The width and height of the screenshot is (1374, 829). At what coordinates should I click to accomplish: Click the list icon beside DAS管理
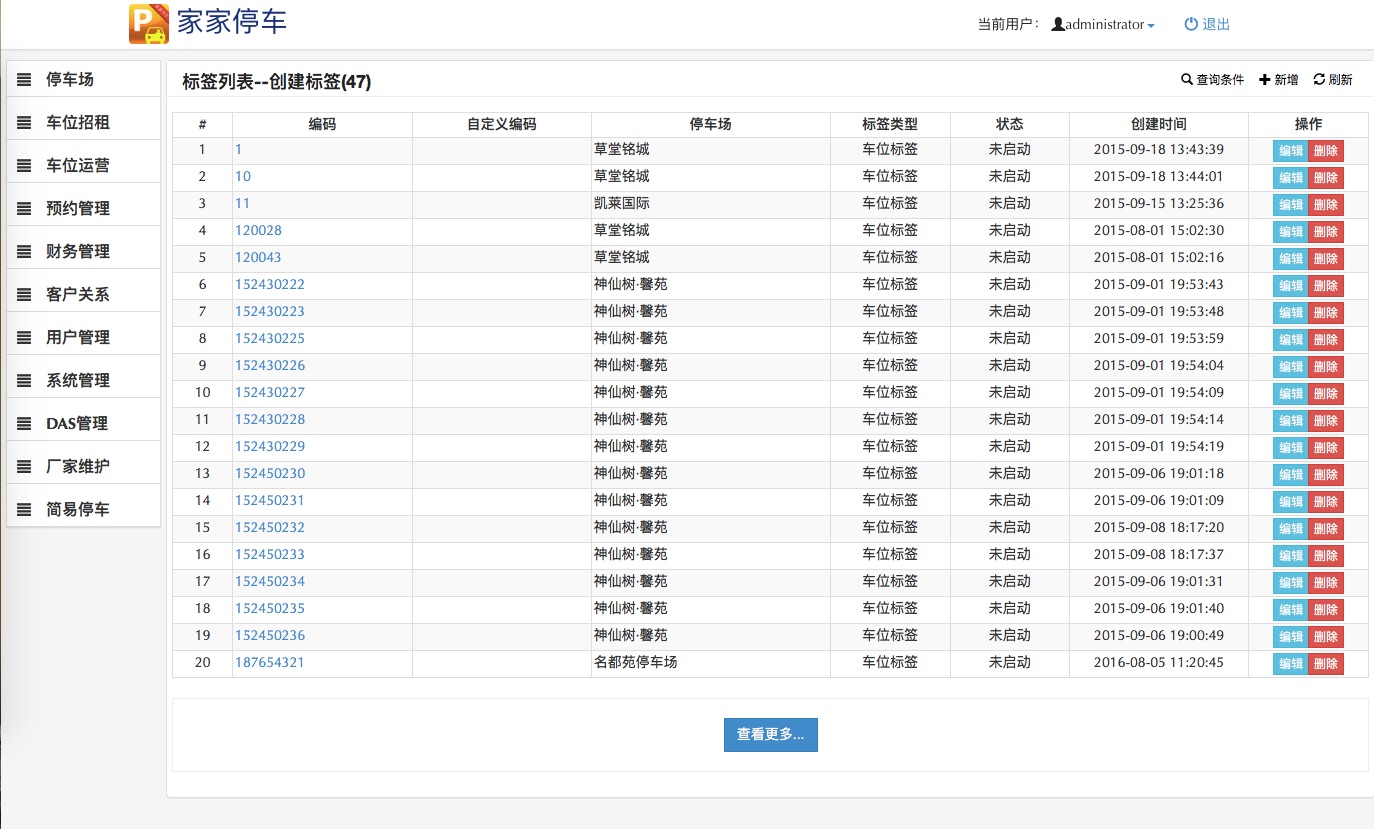(x=24, y=423)
